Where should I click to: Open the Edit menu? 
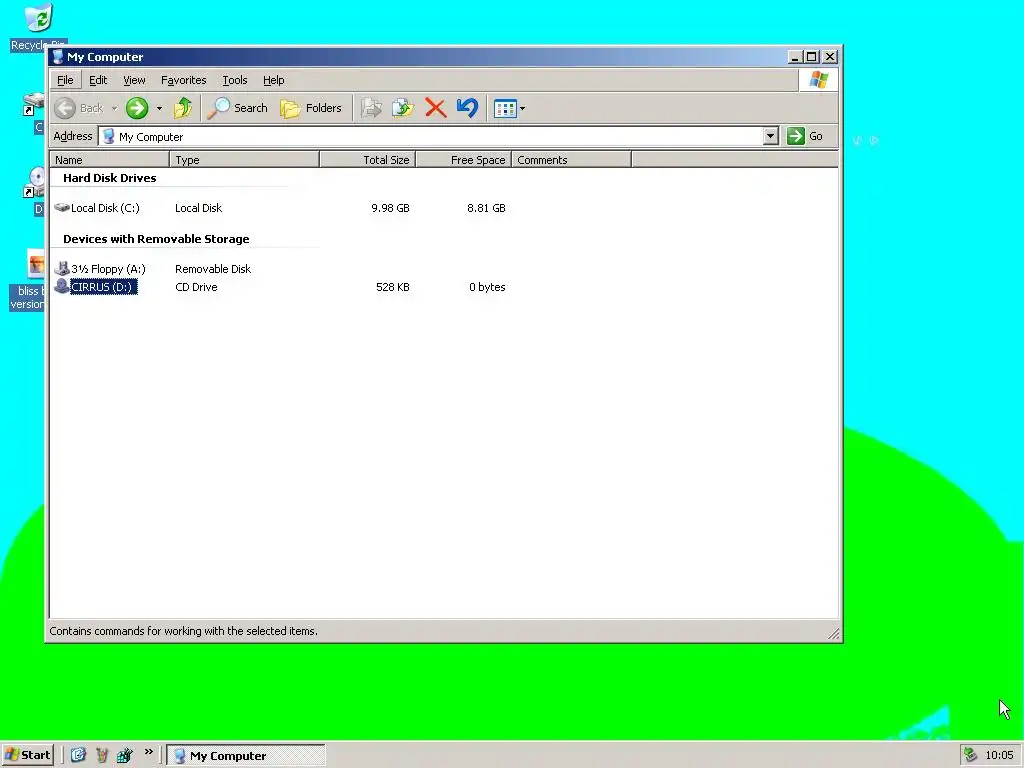point(98,80)
